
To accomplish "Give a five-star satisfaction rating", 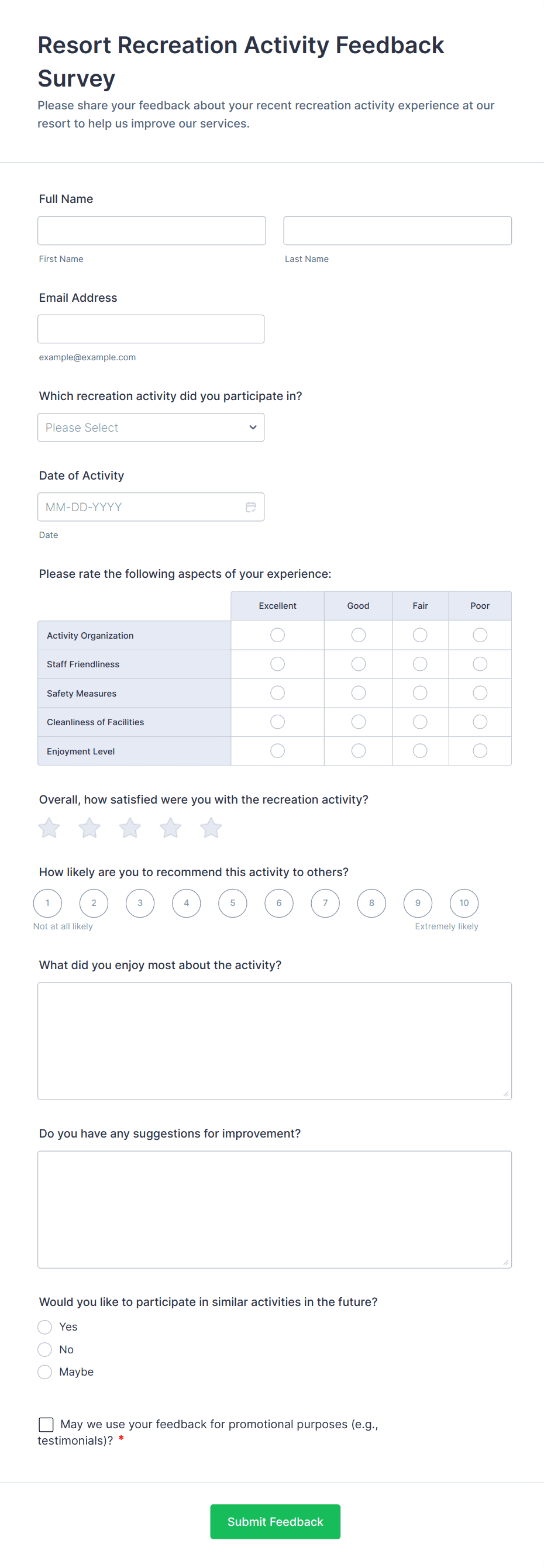I will click(211, 828).
